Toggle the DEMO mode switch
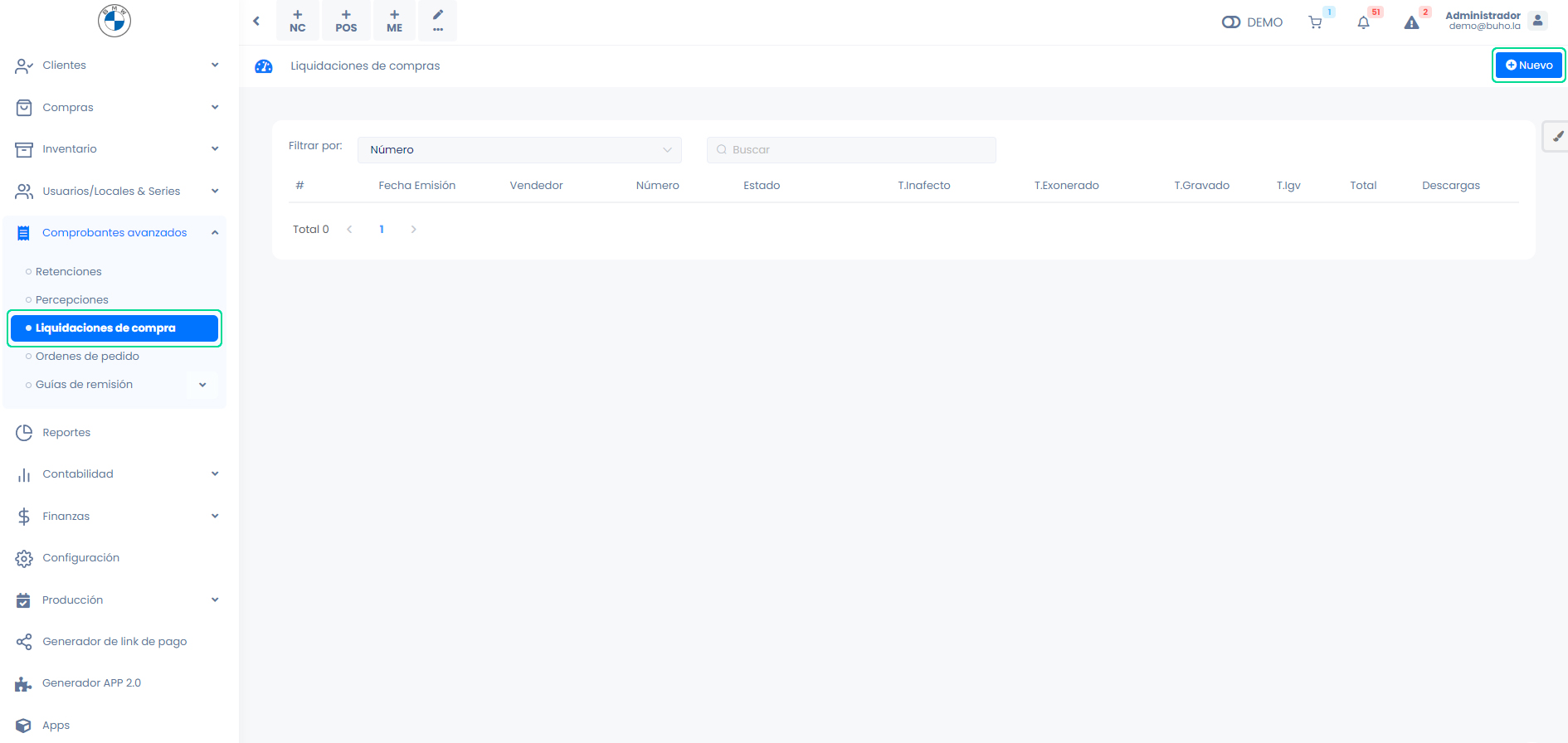1568x743 pixels. click(1231, 22)
